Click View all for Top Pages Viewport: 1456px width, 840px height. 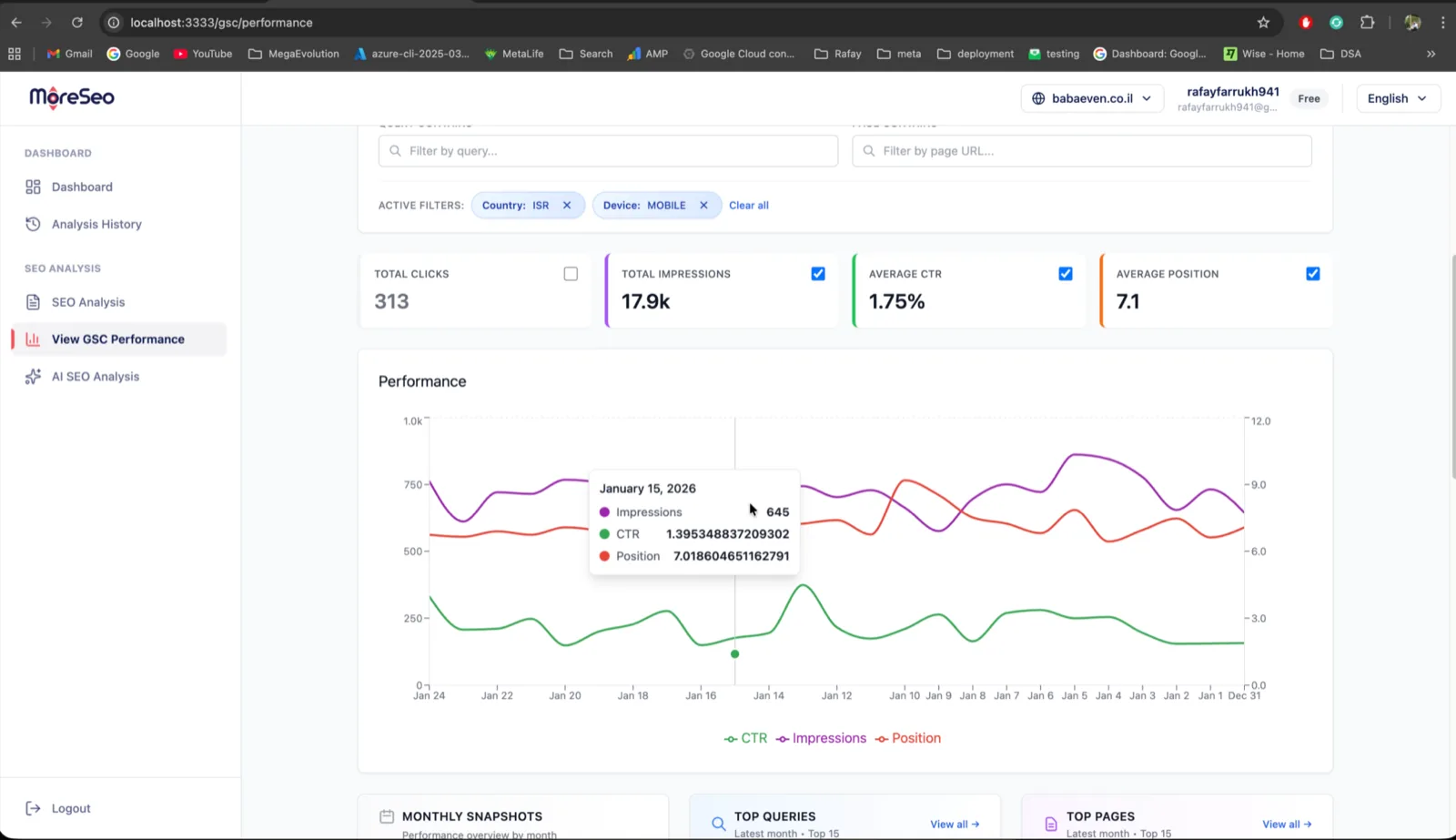(1287, 825)
